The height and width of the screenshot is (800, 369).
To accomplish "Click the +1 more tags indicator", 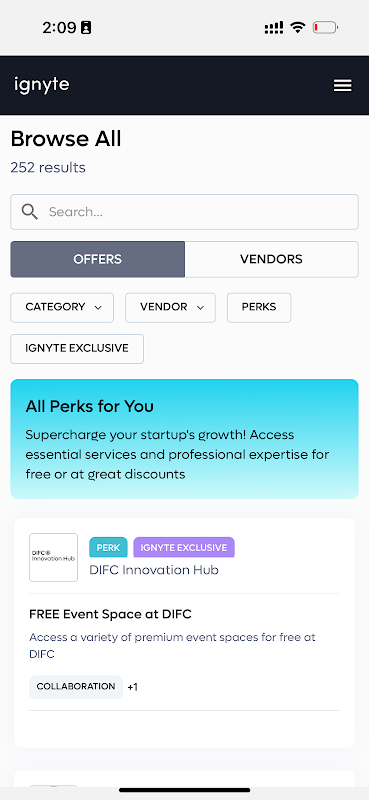I will (x=133, y=687).
